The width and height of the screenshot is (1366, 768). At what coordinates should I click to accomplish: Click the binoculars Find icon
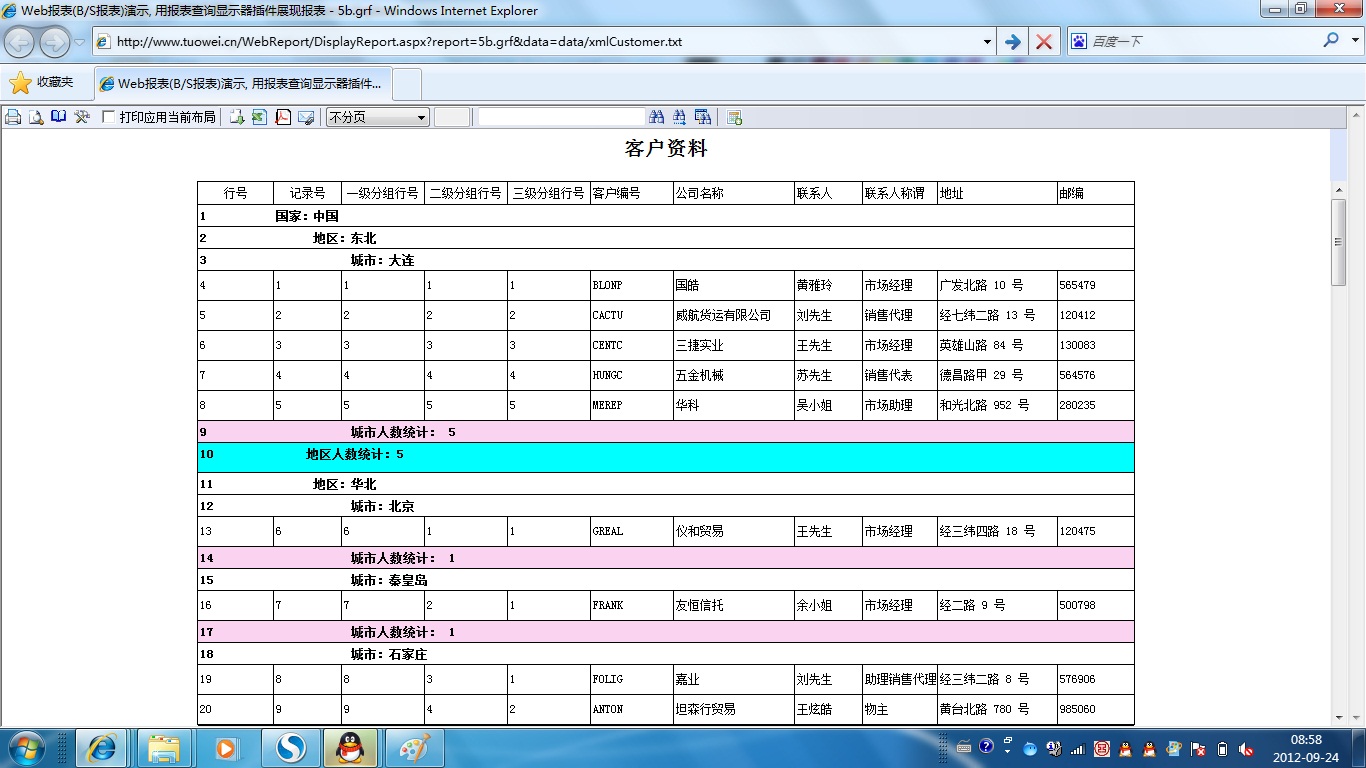click(x=657, y=117)
